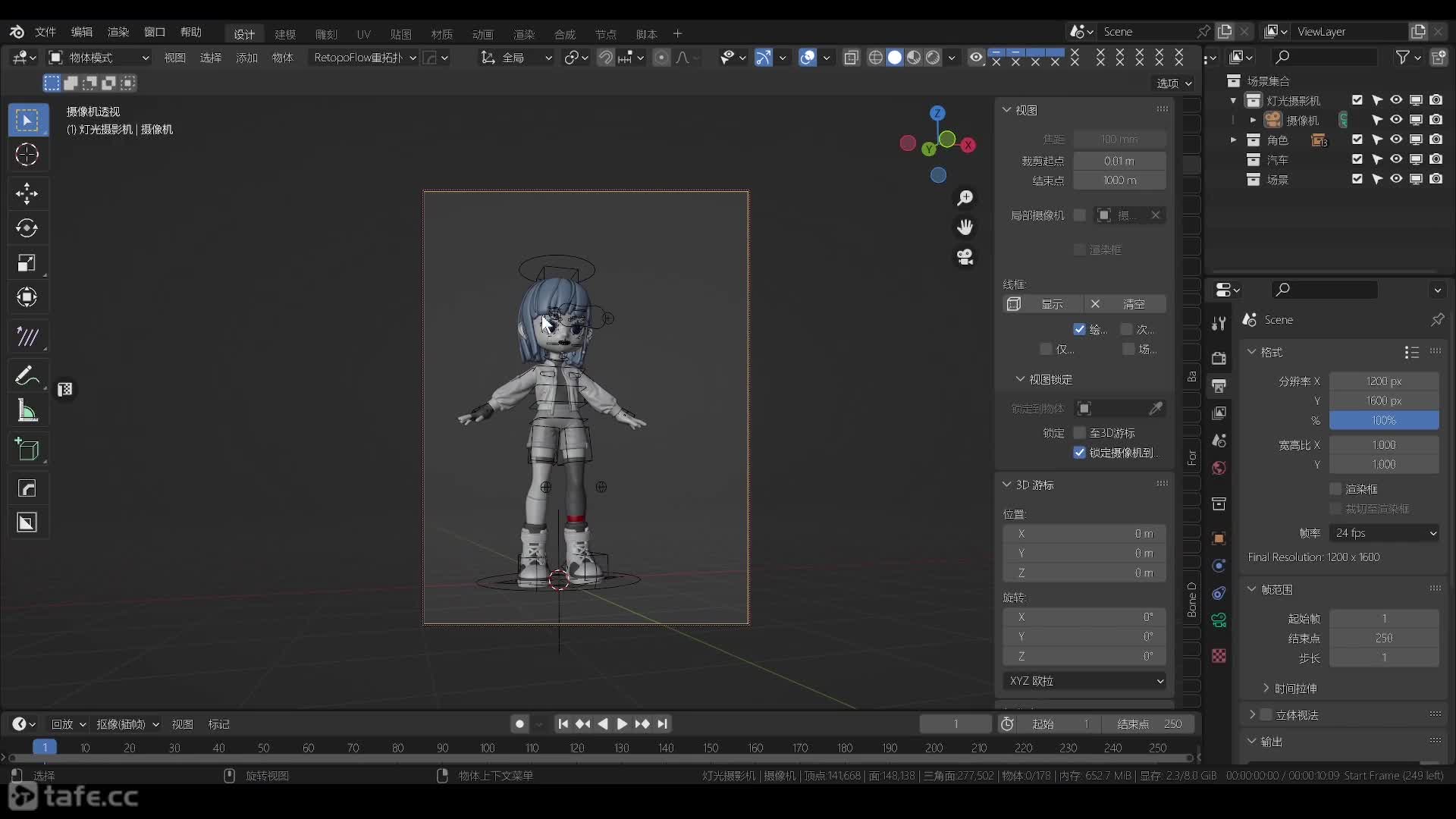Select the Move tool
The image size is (1456, 819).
click(x=27, y=193)
